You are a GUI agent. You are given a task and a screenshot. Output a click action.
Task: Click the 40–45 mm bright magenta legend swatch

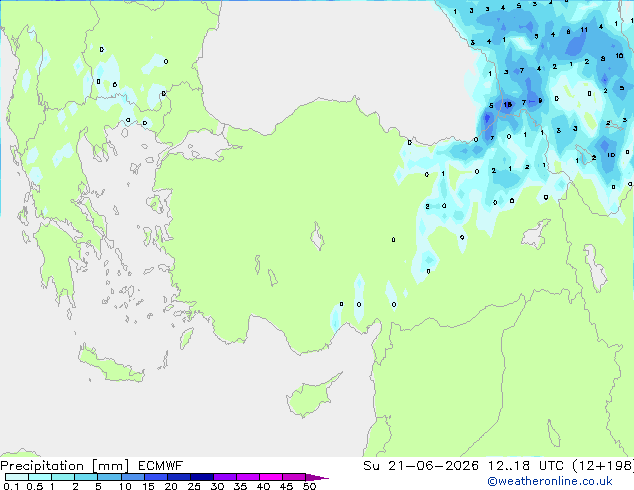point(271,477)
